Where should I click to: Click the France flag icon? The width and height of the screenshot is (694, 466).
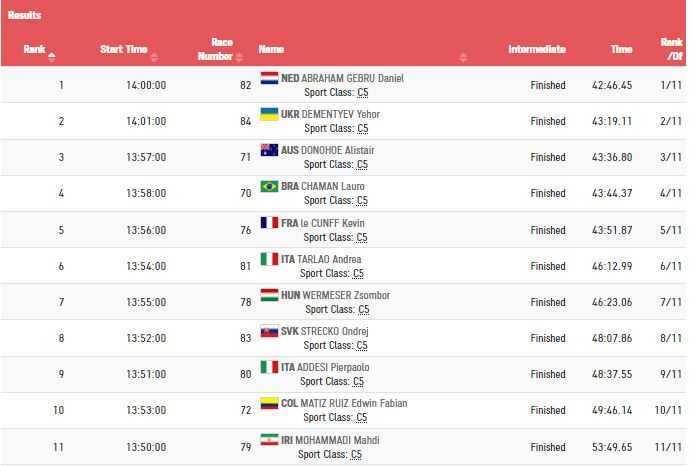pyautogui.click(x=269, y=222)
